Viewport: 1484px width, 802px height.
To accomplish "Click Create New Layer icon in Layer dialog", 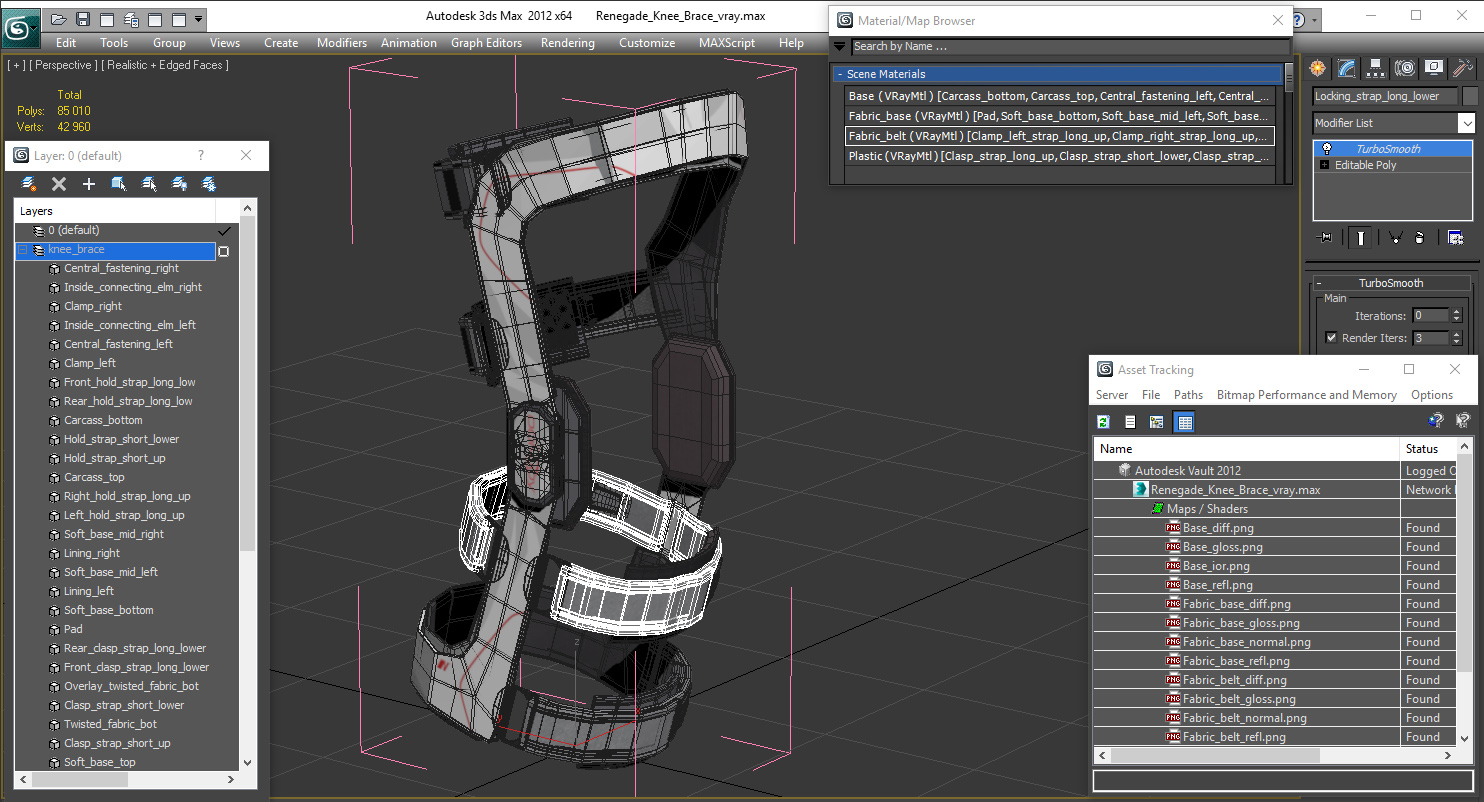I will (x=29, y=184).
